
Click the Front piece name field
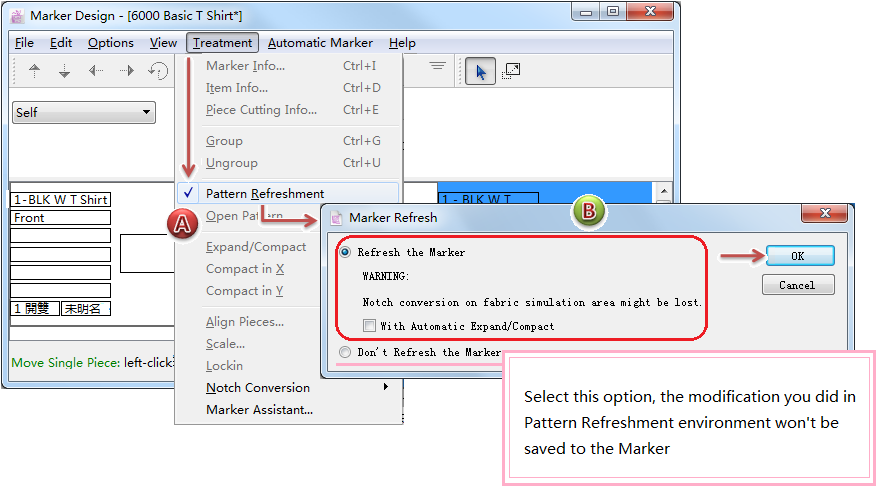[x=60, y=218]
